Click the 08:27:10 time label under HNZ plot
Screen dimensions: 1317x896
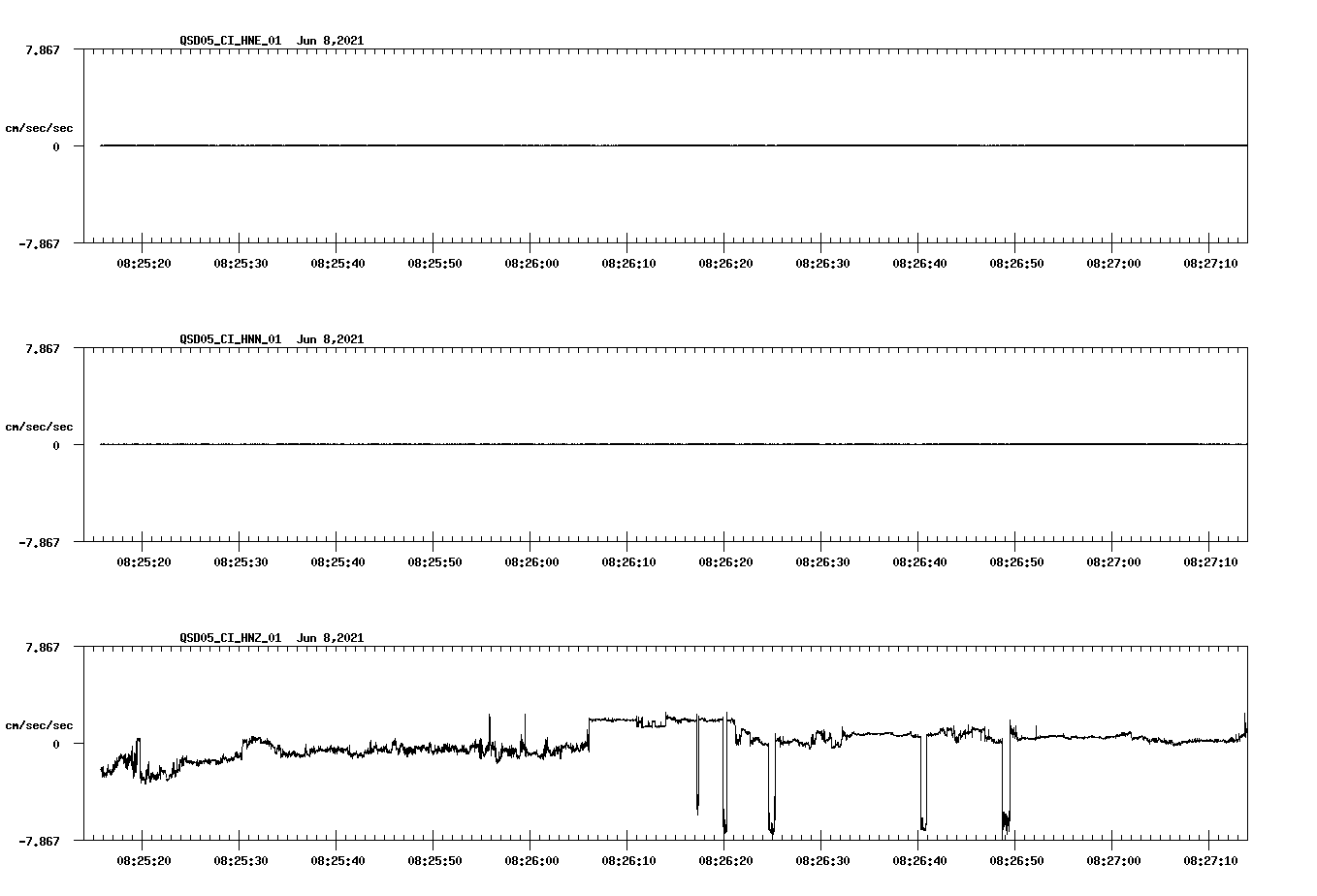(1210, 861)
